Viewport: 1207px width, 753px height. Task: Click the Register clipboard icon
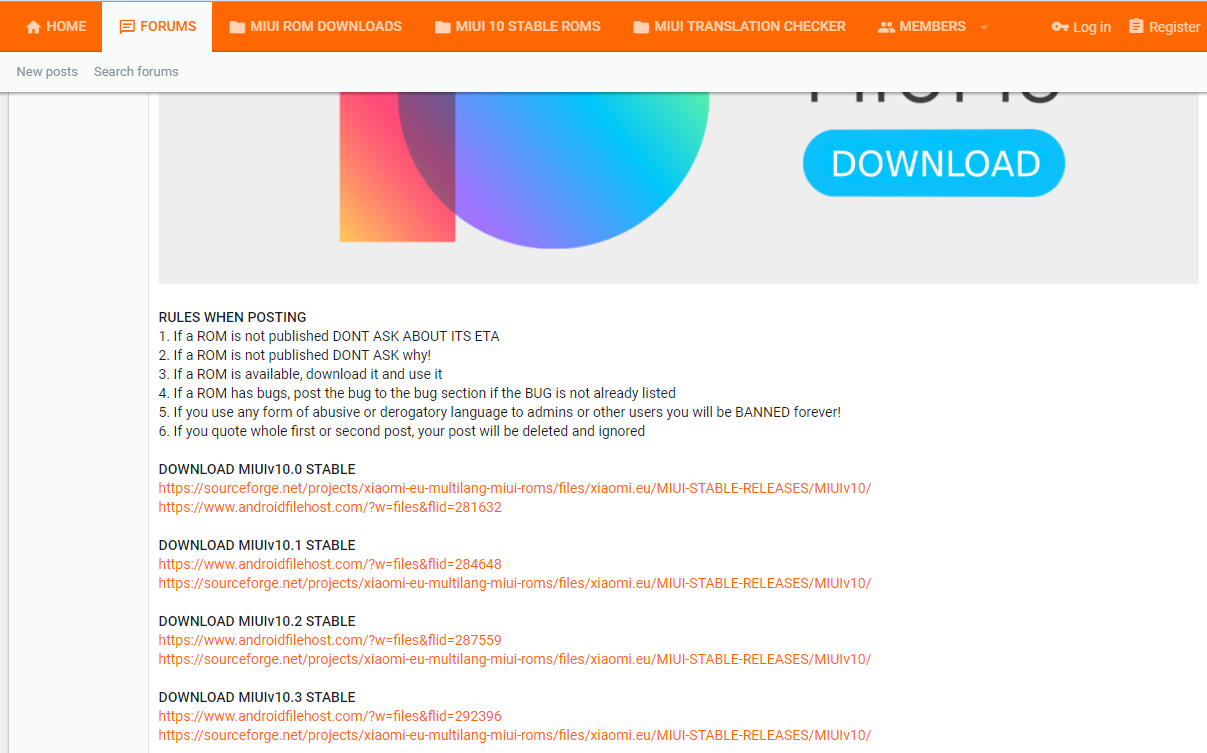click(1136, 27)
